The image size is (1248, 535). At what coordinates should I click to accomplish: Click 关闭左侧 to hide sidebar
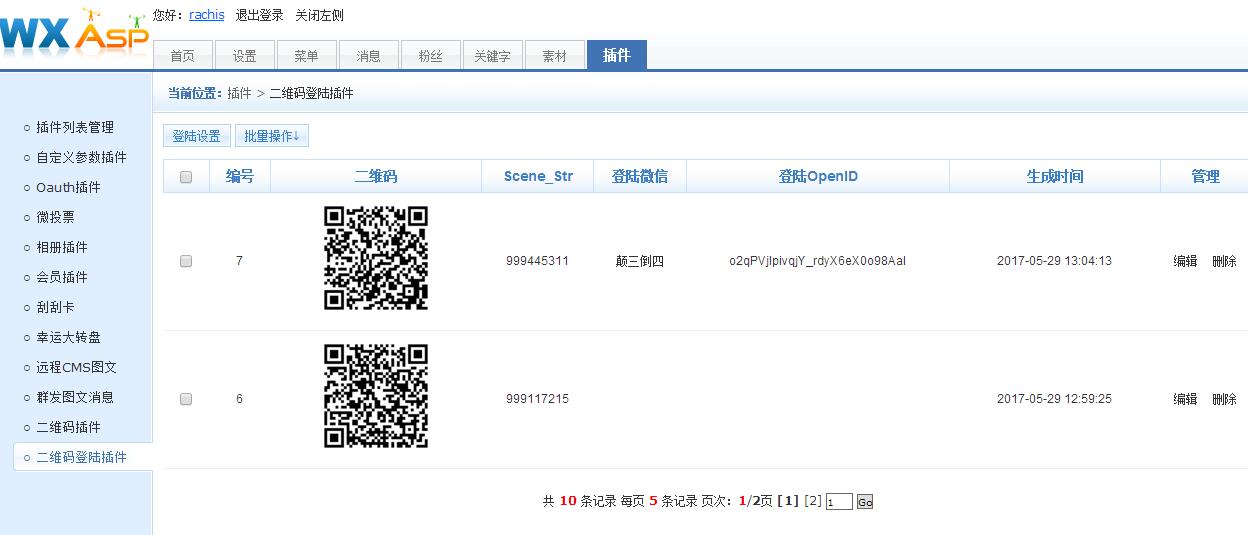click(320, 15)
